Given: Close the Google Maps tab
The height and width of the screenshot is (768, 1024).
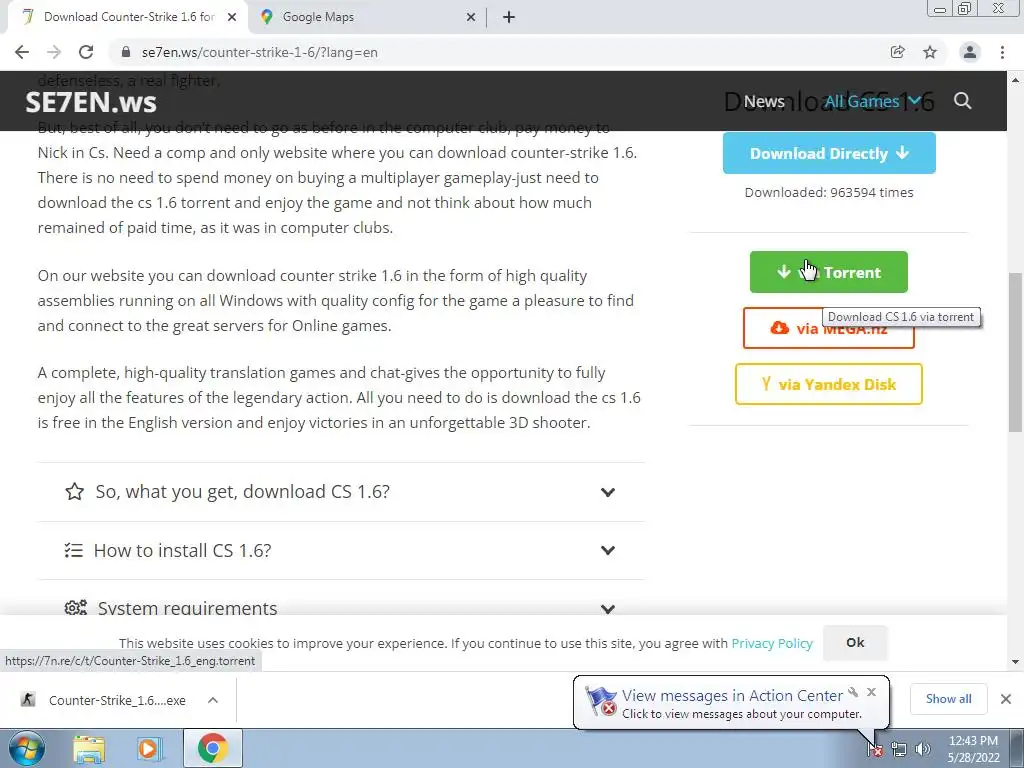Looking at the screenshot, I should click(x=471, y=17).
